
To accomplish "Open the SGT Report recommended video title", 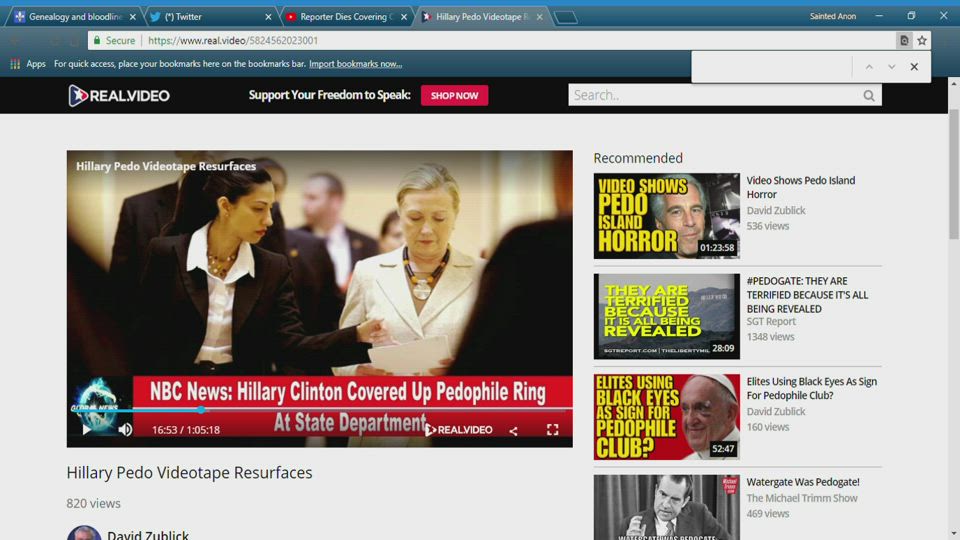I will point(807,295).
